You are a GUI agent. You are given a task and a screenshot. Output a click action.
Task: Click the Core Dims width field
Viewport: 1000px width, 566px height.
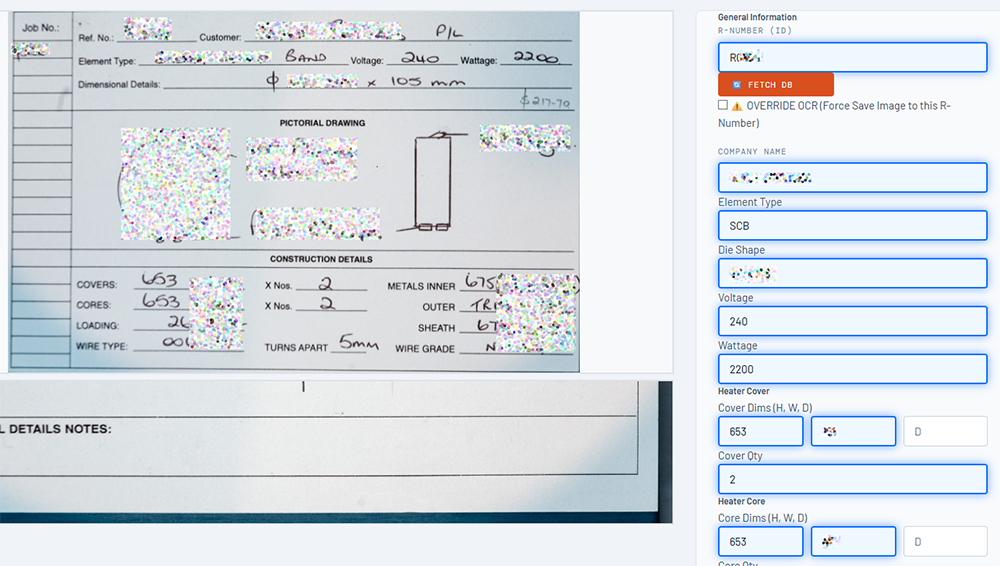853,541
